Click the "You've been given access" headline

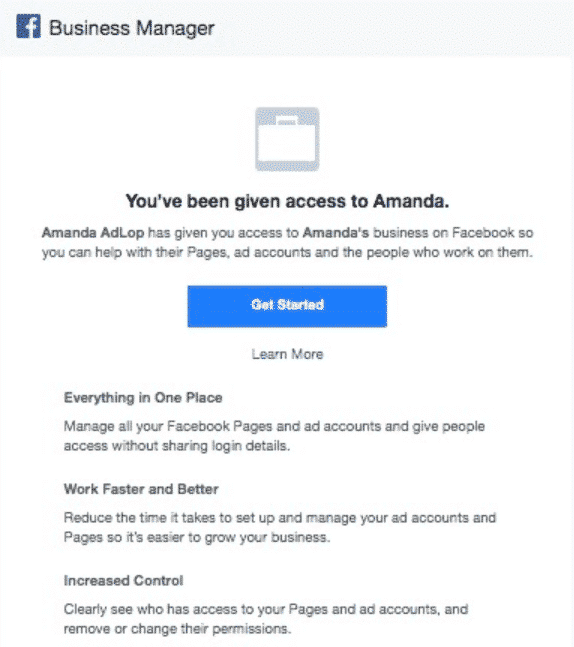pos(287,201)
